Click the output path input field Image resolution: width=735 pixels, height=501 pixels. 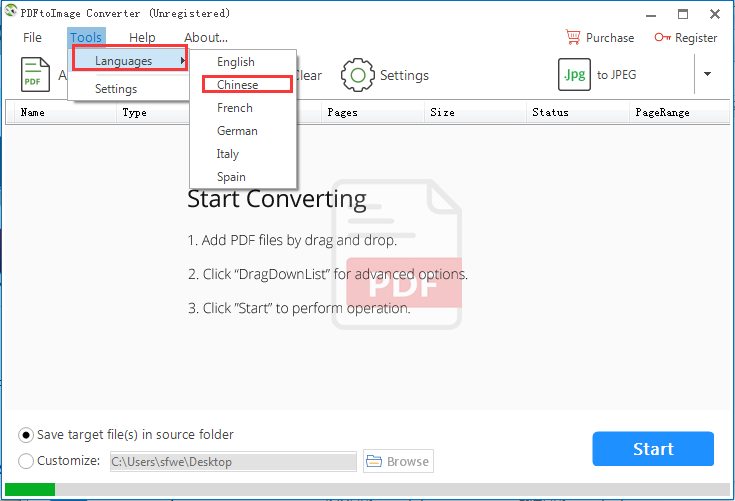tap(233, 462)
